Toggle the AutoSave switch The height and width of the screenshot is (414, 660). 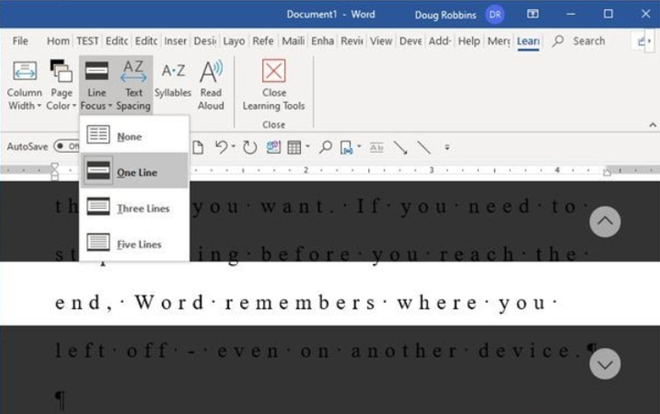point(67,146)
